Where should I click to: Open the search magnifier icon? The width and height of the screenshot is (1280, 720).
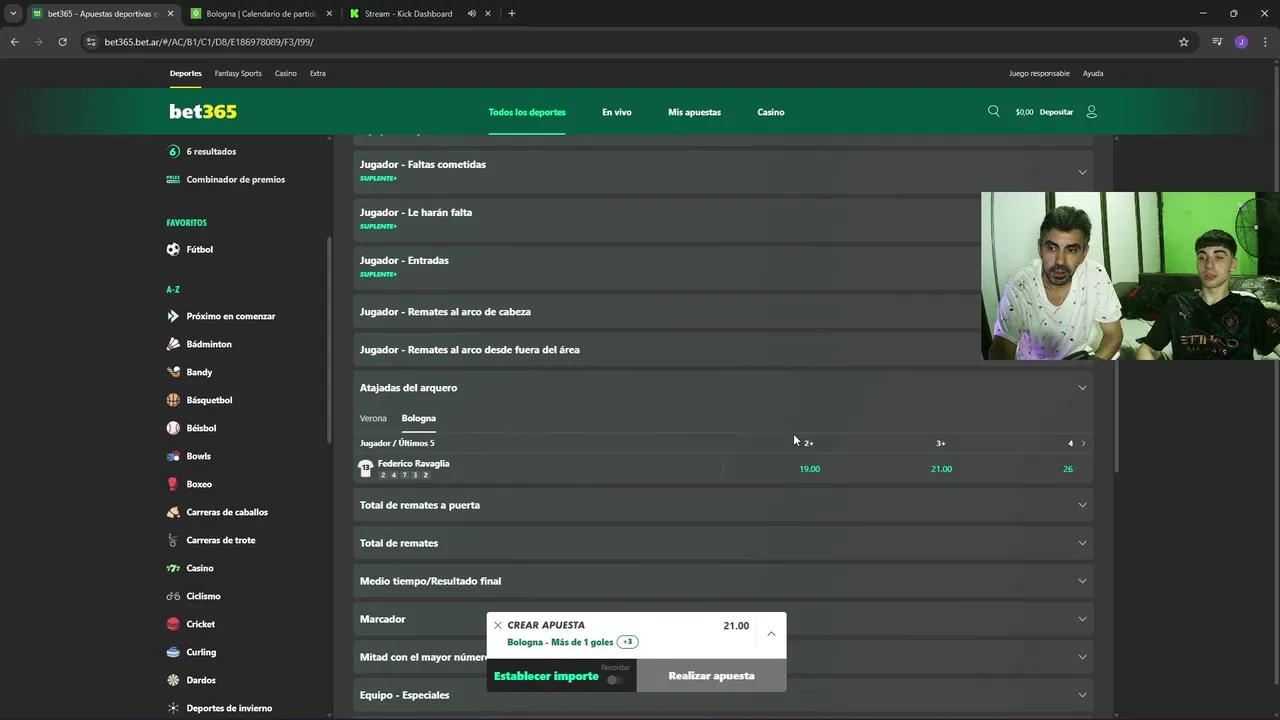(993, 111)
